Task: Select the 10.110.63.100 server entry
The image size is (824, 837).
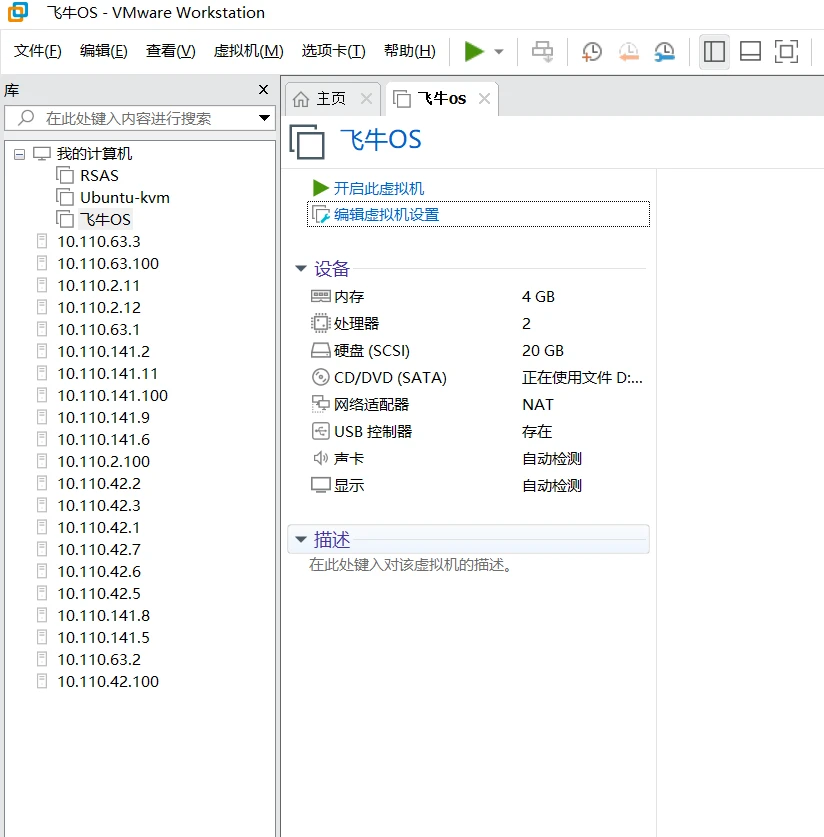Action: (x=108, y=264)
